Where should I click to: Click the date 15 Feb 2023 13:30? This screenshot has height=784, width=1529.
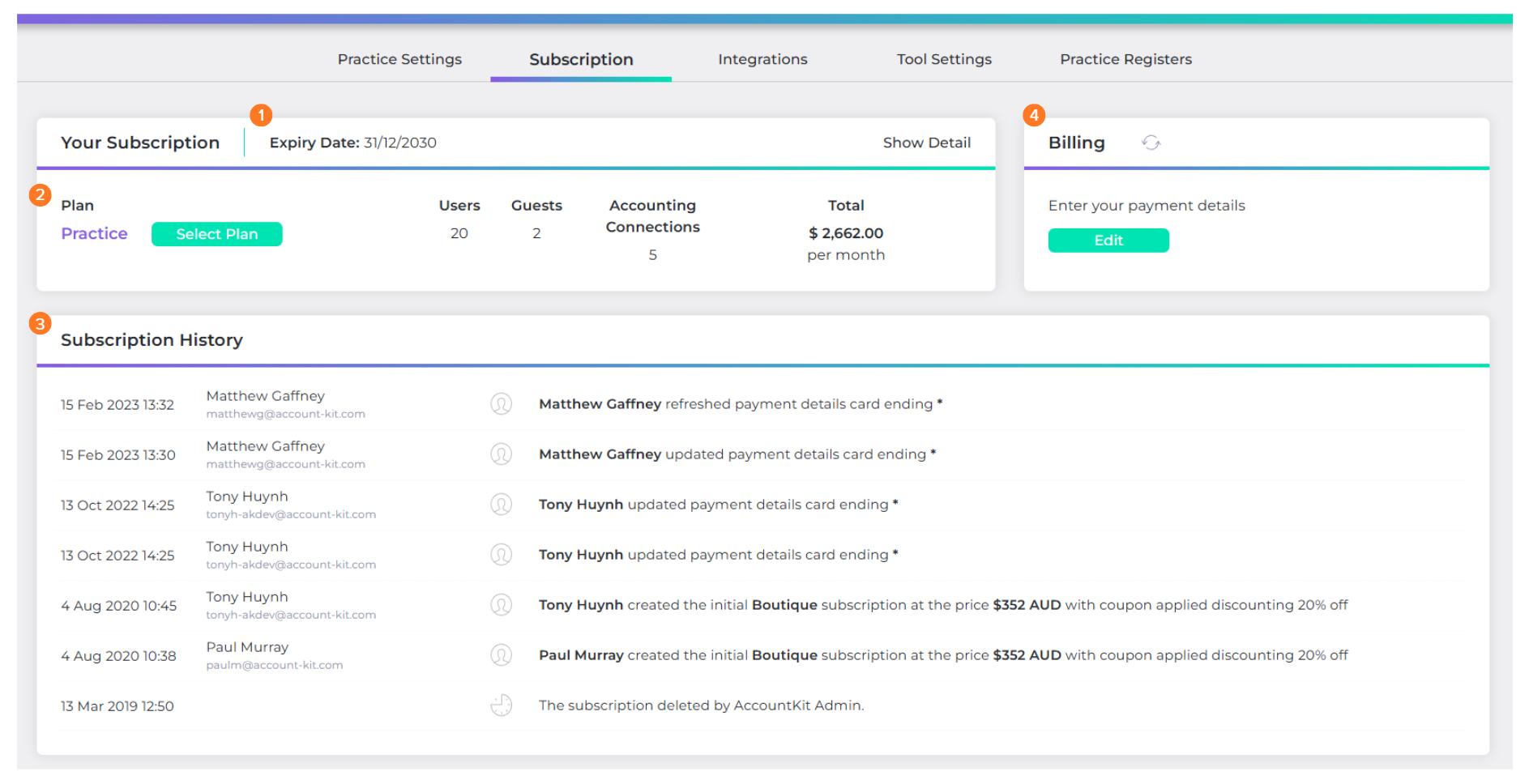[x=118, y=455]
